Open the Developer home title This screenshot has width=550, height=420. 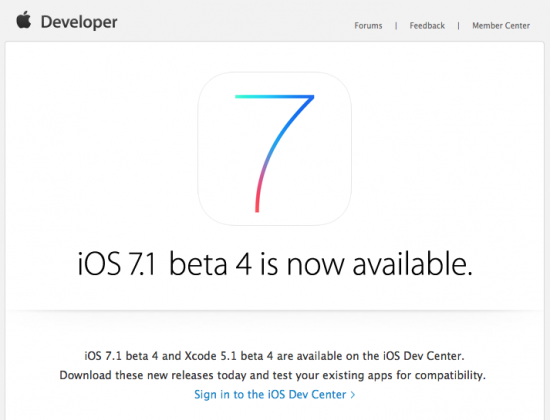[x=79, y=22]
